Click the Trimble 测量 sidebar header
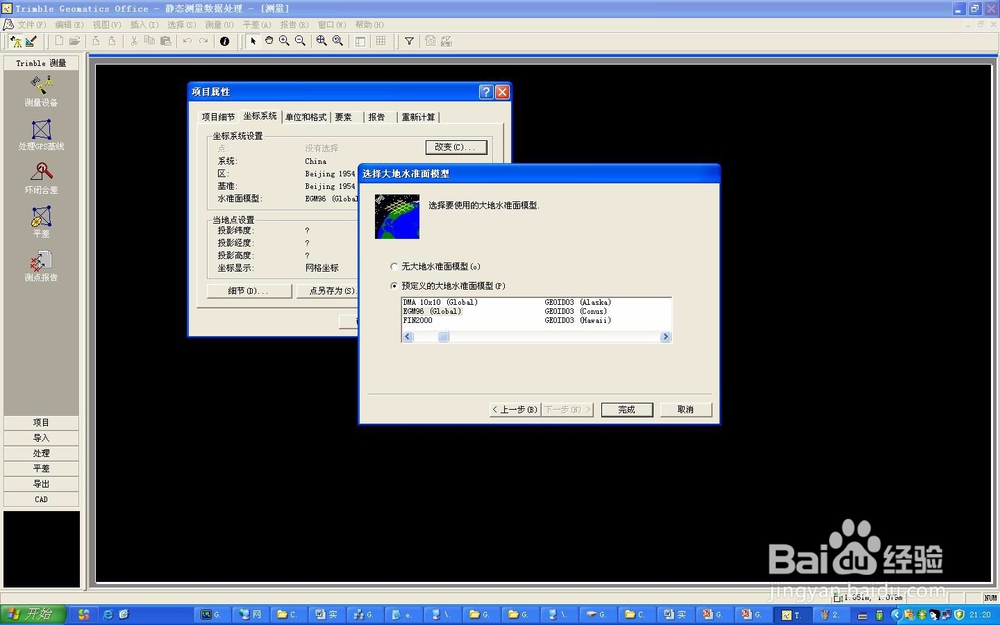 point(41,62)
